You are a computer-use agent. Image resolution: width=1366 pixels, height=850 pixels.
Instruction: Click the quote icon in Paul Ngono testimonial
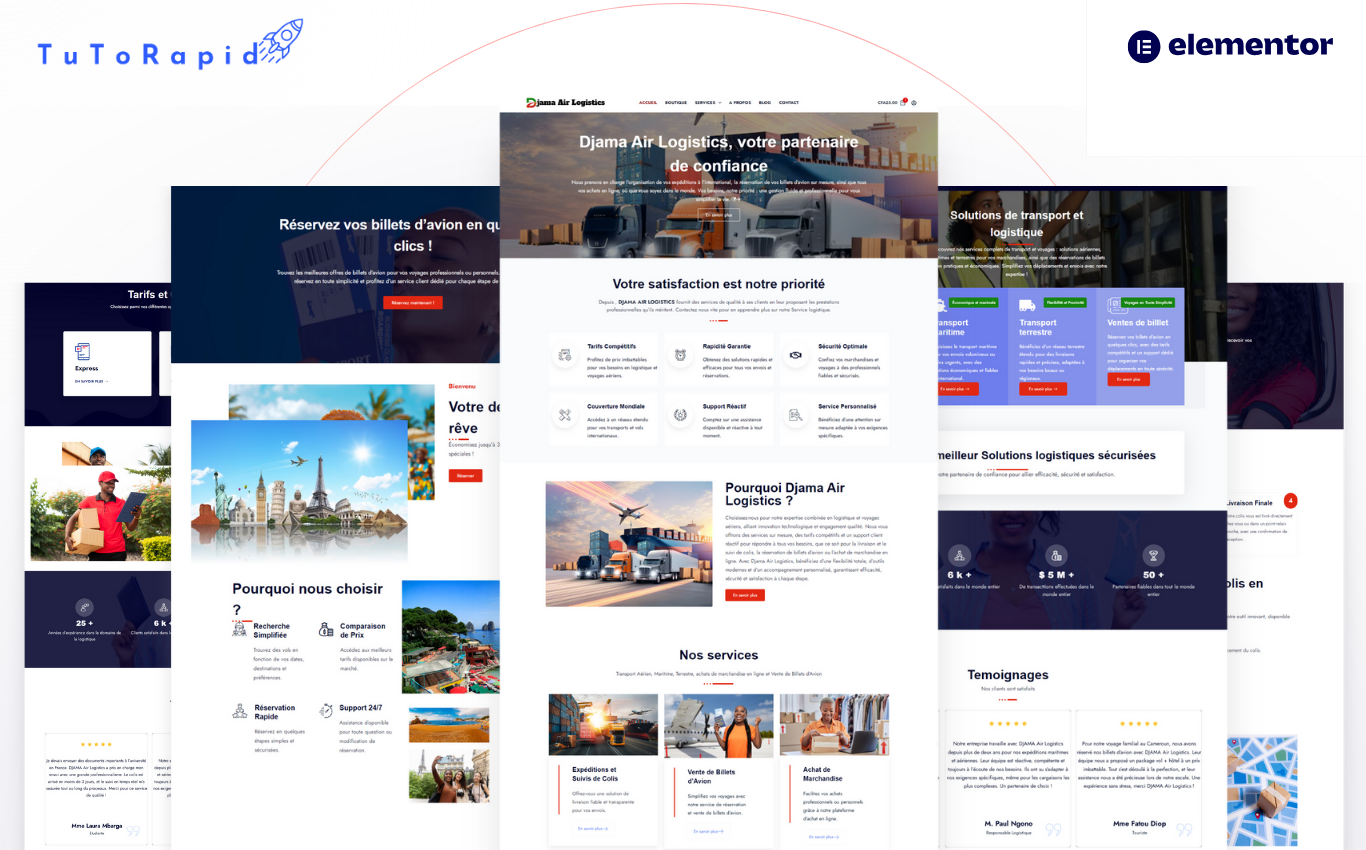point(1053,829)
